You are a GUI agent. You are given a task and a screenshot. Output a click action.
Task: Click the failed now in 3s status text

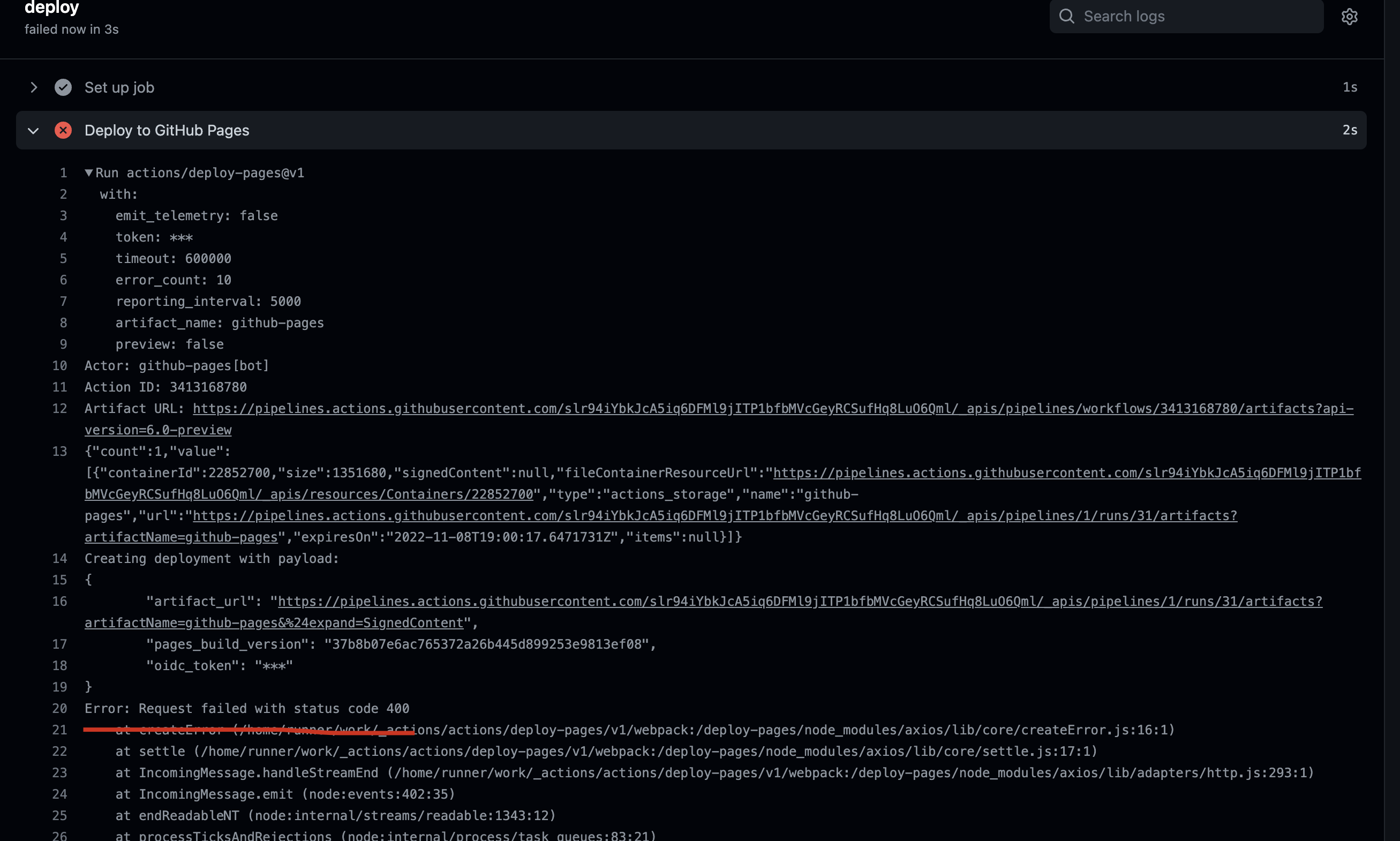[71, 29]
